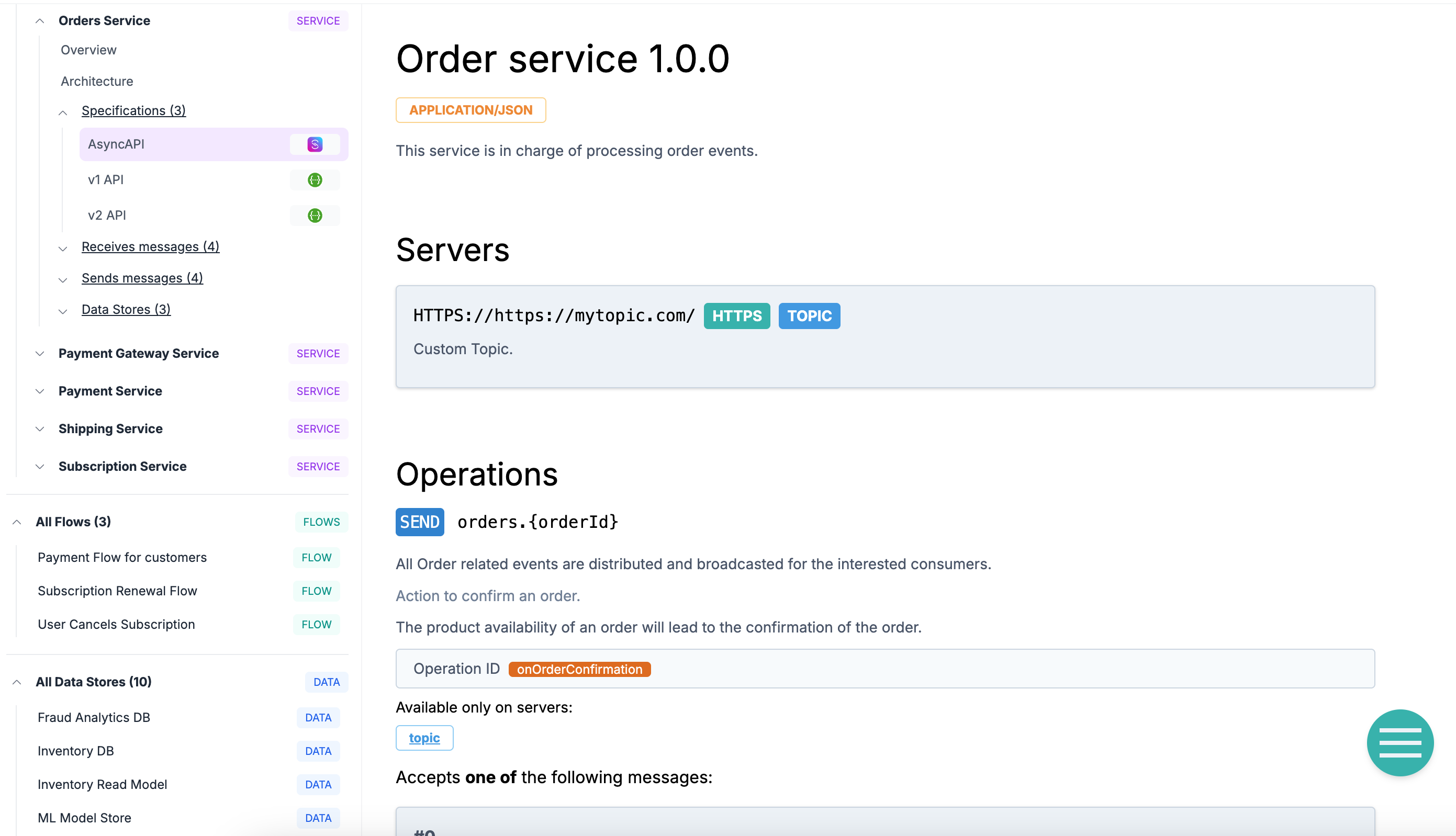The height and width of the screenshot is (836, 1456).
Task: Collapse the All Flows (3) group
Action: (x=17, y=522)
